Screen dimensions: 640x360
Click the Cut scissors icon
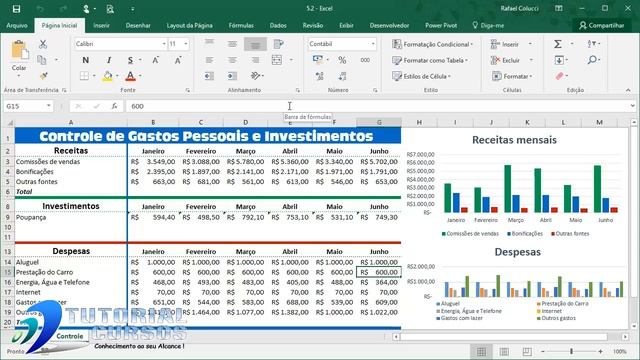pyautogui.click(x=42, y=44)
